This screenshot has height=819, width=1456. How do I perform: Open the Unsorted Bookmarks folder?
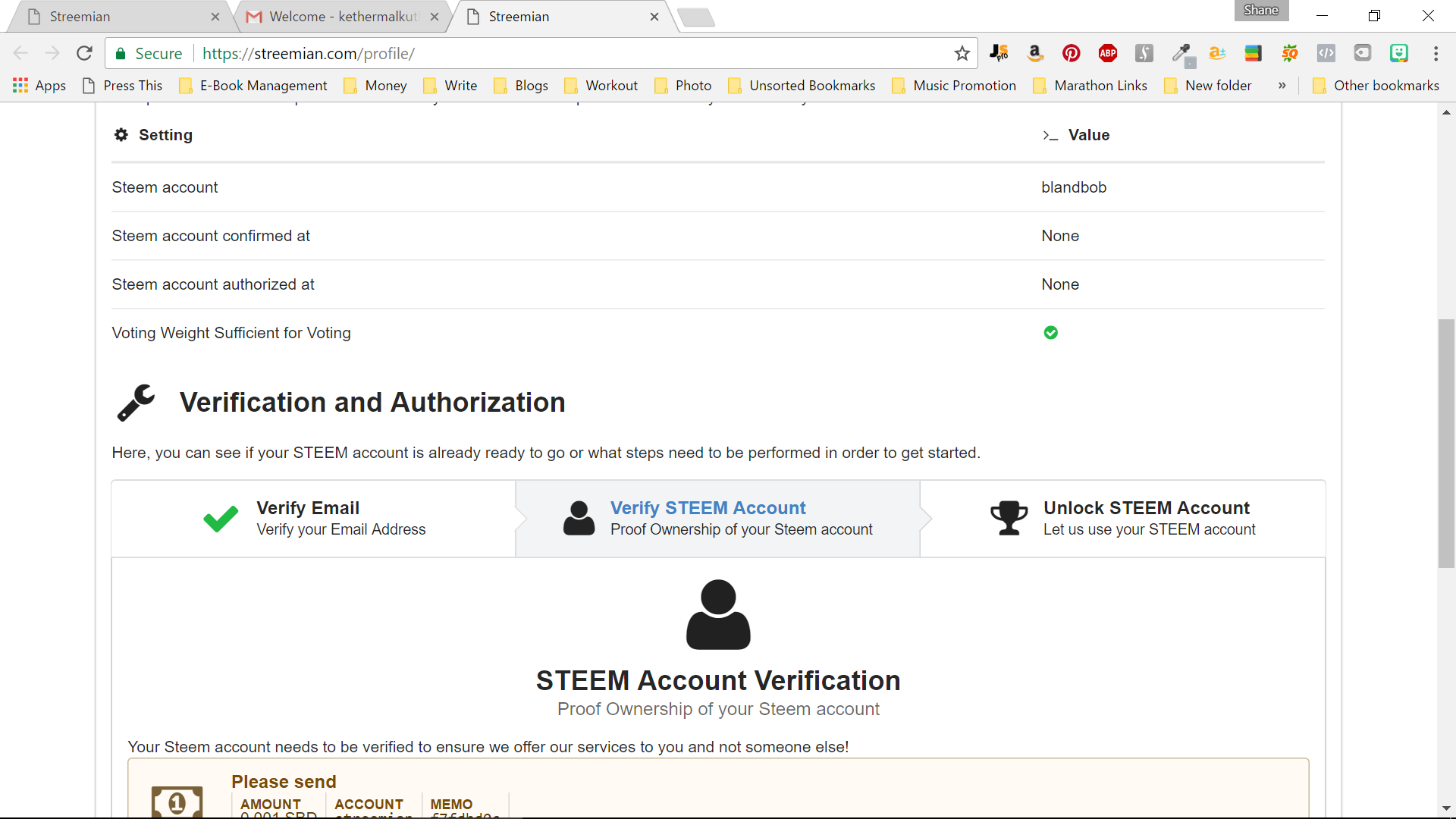pyautogui.click(x=802, y=86)
